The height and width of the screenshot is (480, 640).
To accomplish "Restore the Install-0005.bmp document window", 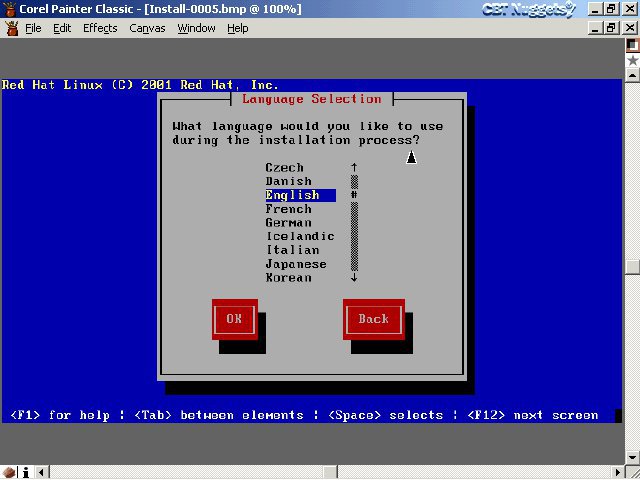I will [x=611, y=28].
